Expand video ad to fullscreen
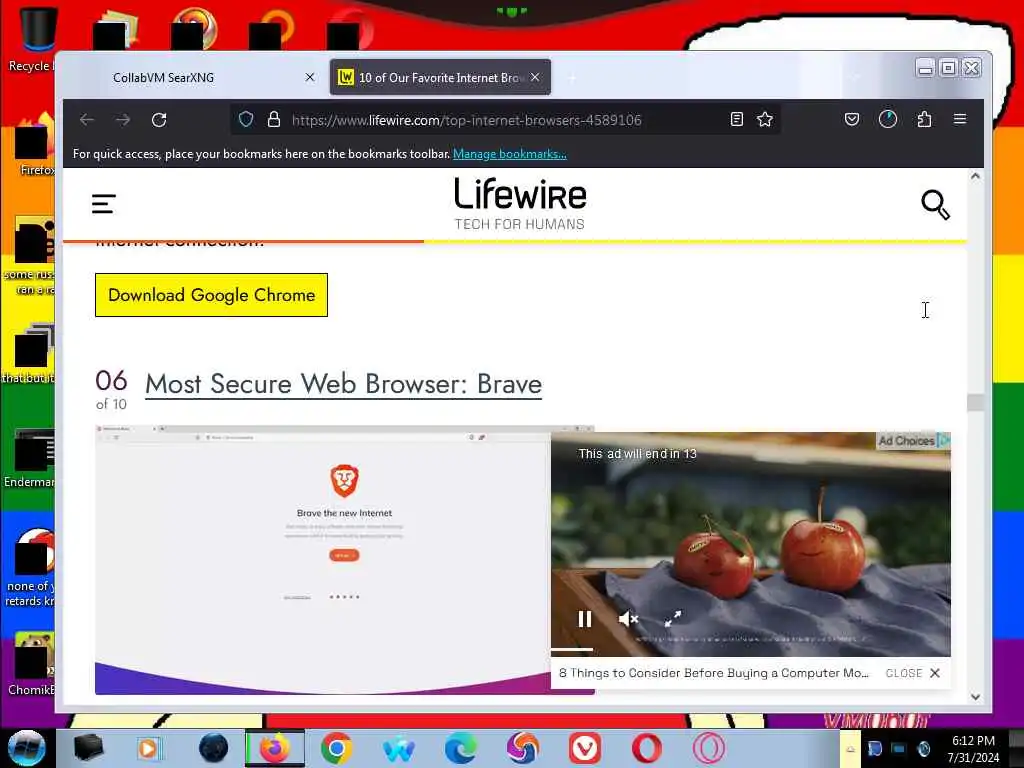The height and width of the screenshot is (768, 1024). 673,618
